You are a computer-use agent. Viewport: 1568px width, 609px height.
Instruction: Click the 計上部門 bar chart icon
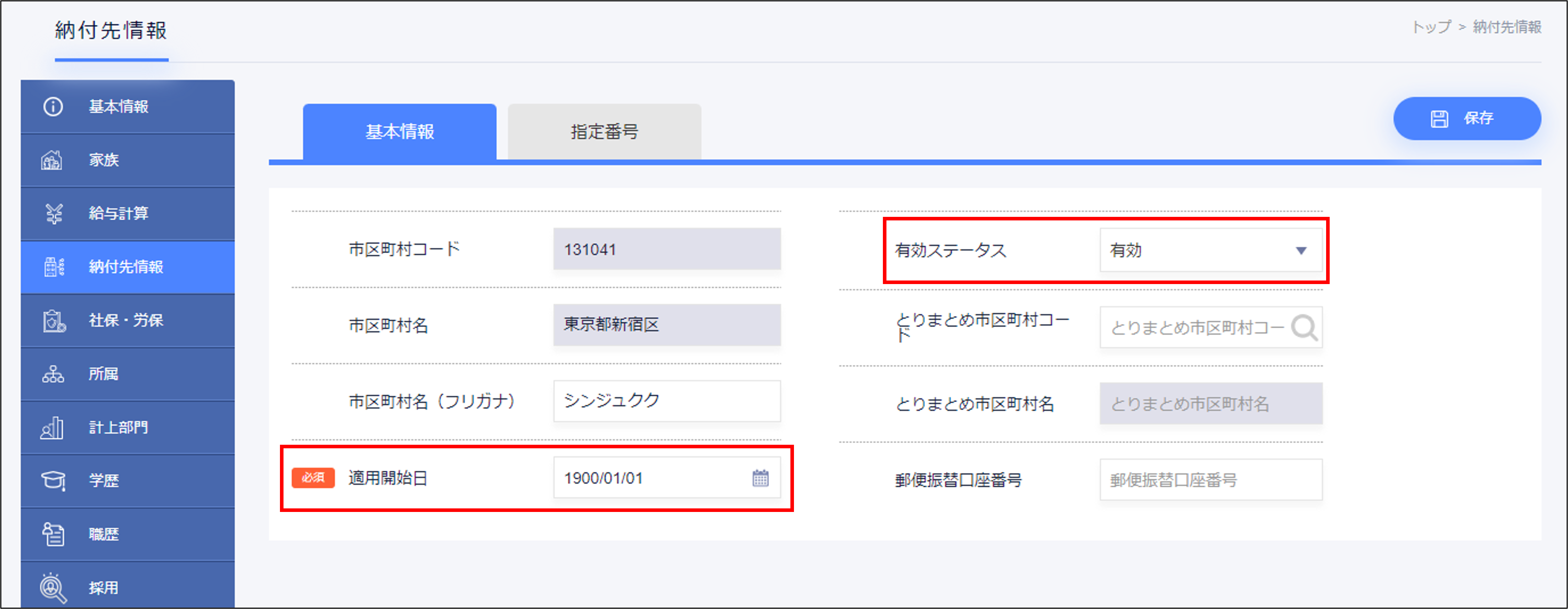coord(52,427)
